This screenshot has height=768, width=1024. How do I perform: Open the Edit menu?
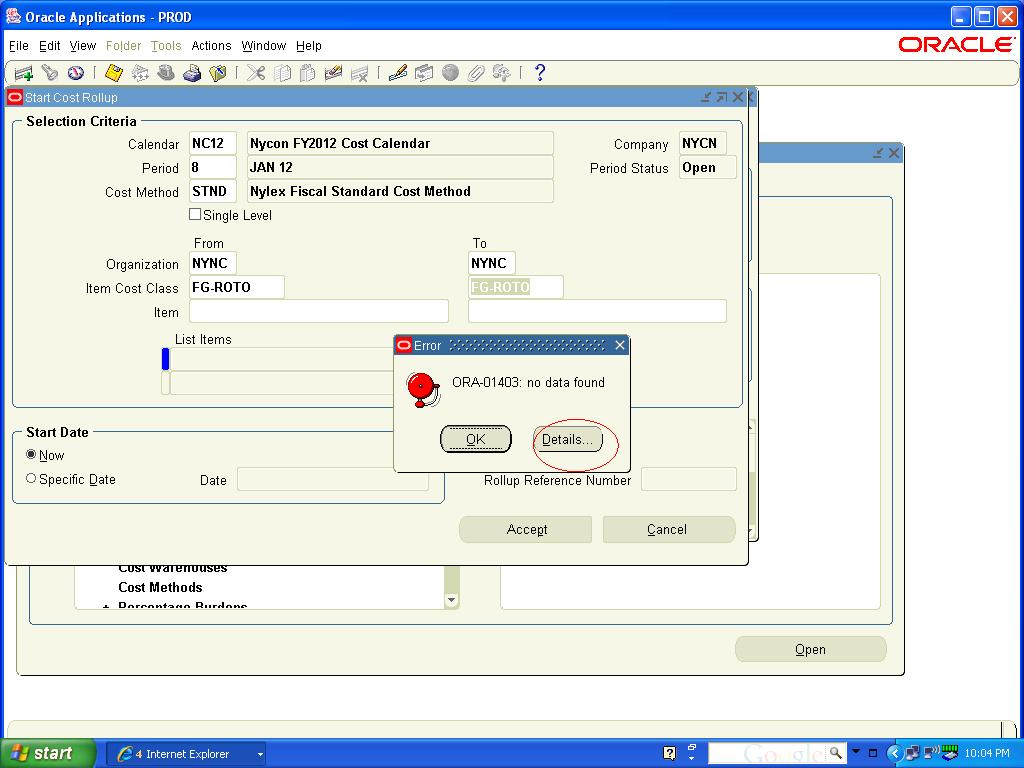pyautogui.click(x=49, y=46)
